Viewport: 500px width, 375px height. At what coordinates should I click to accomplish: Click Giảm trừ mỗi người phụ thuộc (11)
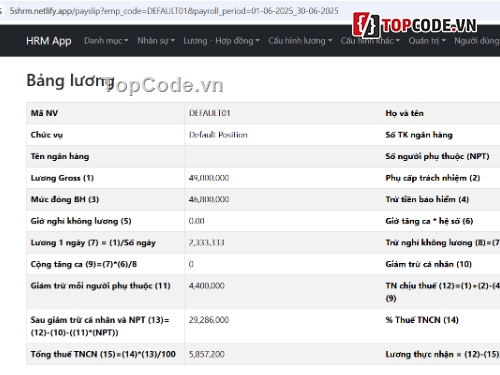[x=100, y=286]
